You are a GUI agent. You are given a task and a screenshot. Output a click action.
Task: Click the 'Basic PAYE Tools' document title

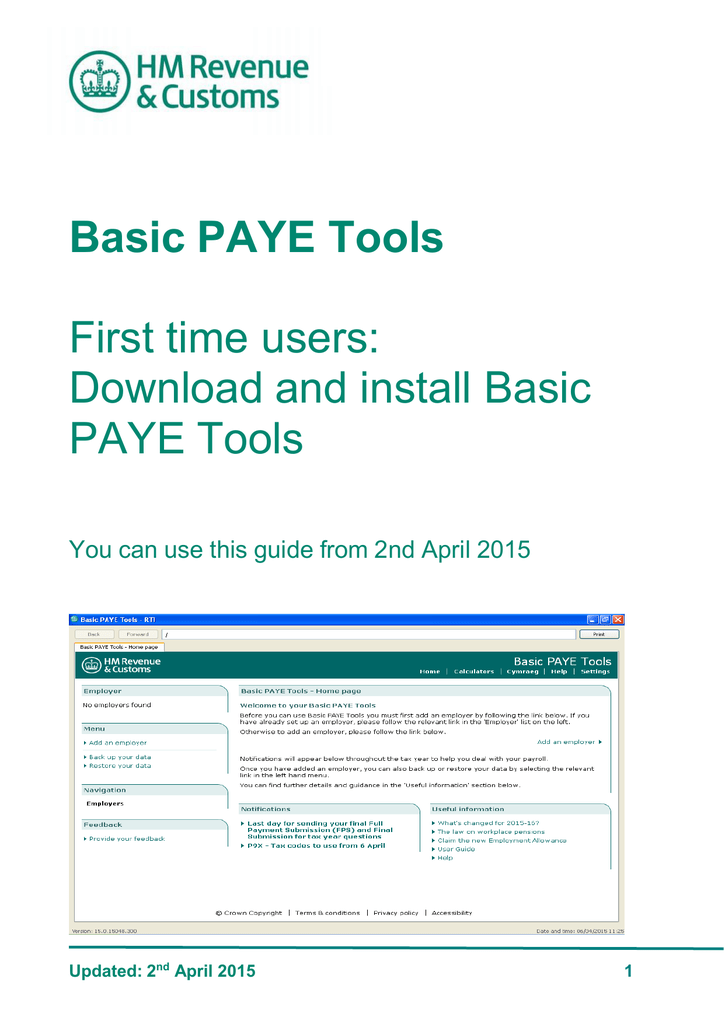[256, 236]
